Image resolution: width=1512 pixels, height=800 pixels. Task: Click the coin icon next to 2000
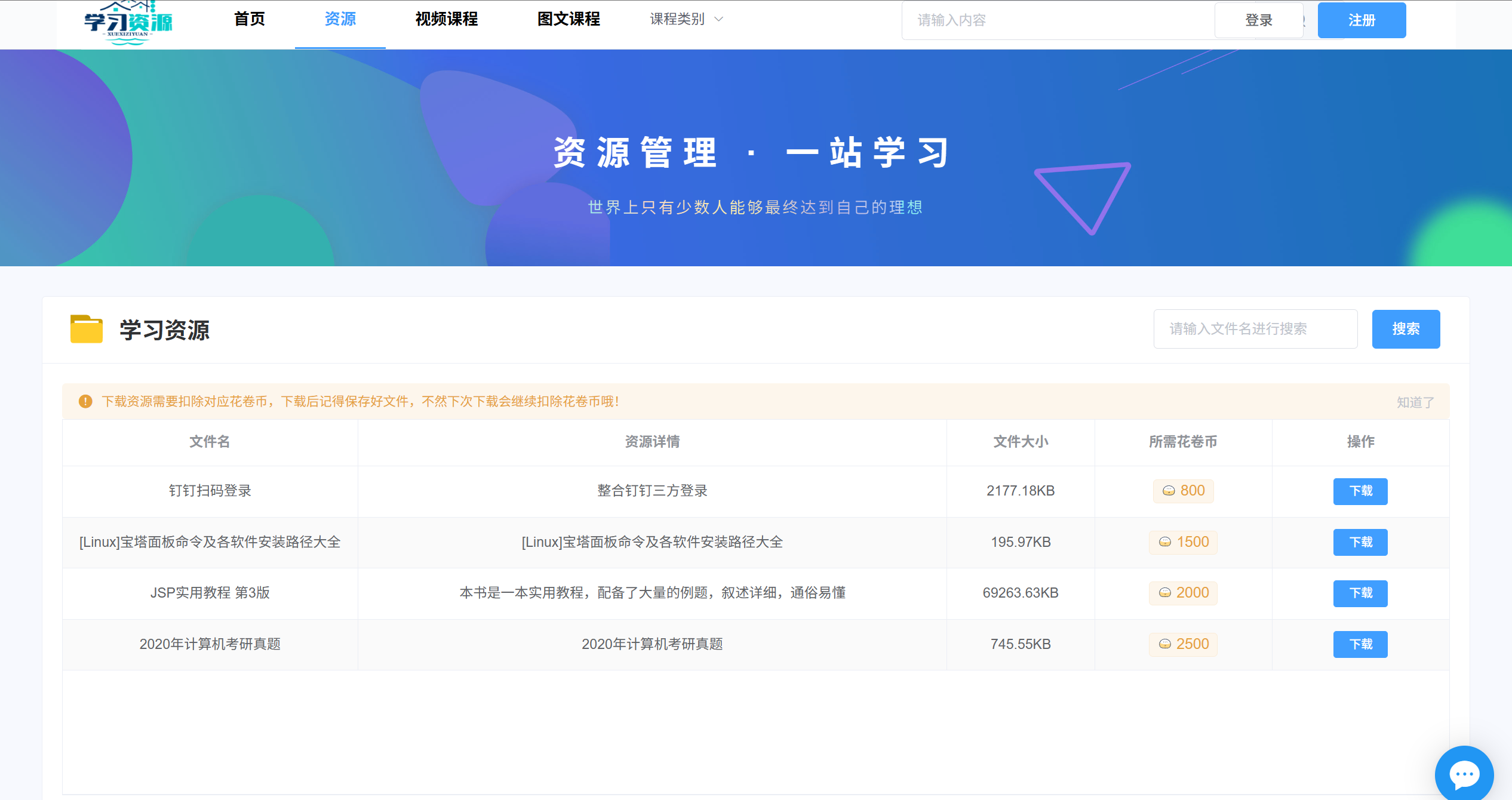pyautogui.click(x=1165, y=593)
